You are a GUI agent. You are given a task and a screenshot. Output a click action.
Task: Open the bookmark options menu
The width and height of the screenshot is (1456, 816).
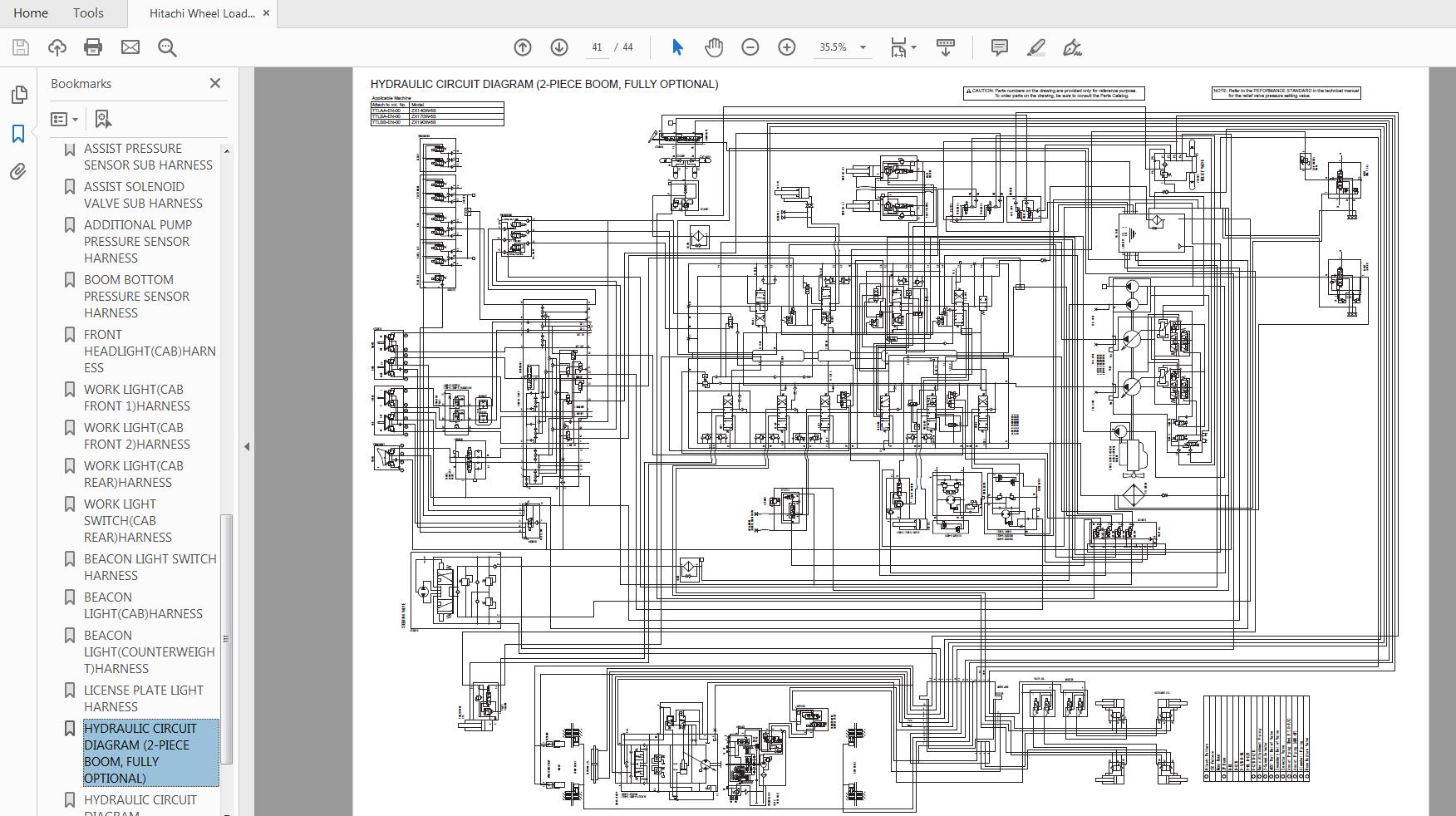64,119
